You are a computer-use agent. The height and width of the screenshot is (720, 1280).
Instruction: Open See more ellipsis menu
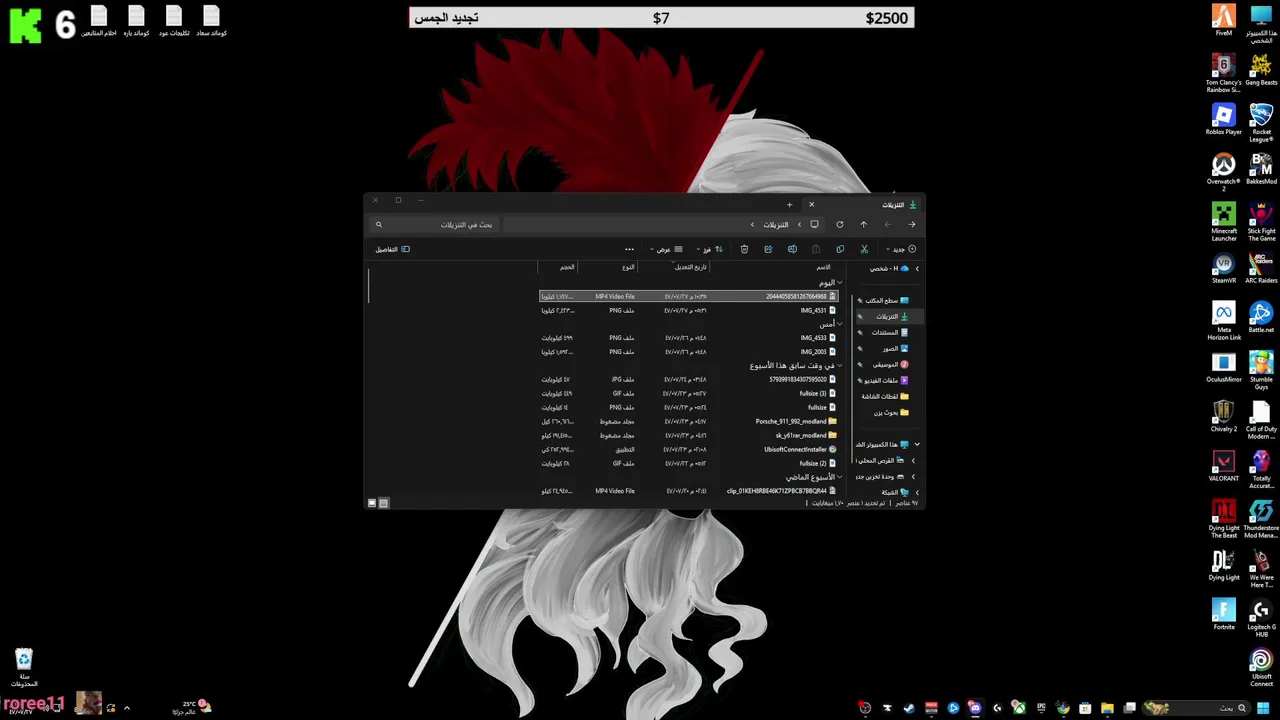(x=629, y=249)
